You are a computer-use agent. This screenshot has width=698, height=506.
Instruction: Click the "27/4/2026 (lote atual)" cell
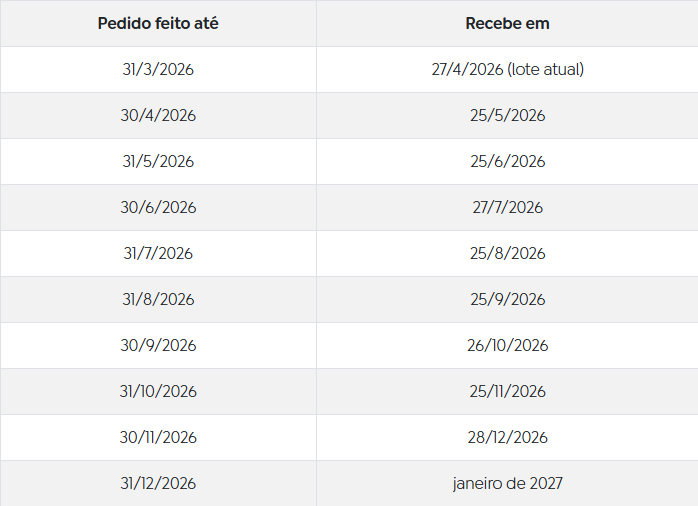[x=507, y=69]
